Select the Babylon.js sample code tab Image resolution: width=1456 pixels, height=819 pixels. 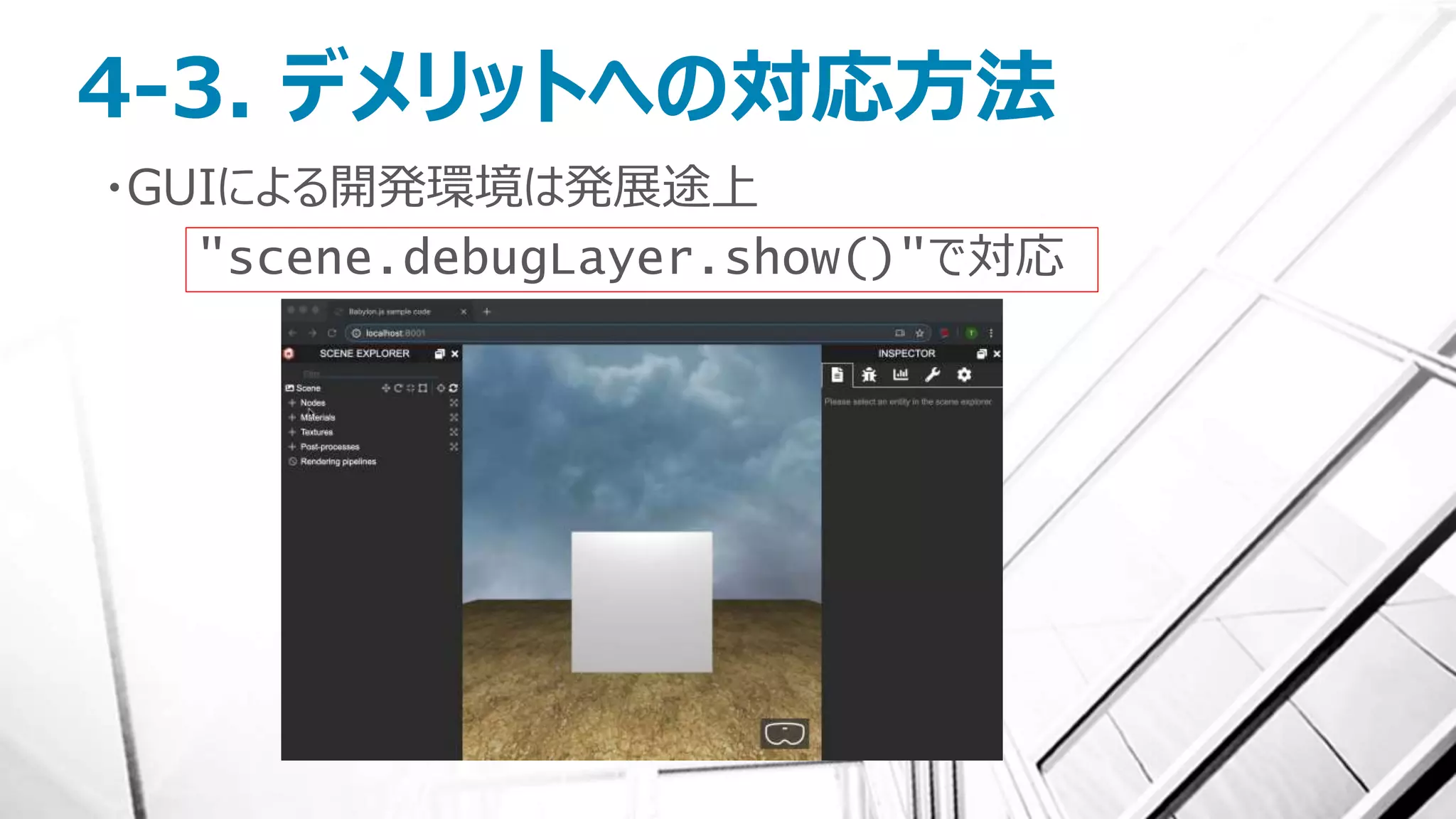[x=401, y=311]
